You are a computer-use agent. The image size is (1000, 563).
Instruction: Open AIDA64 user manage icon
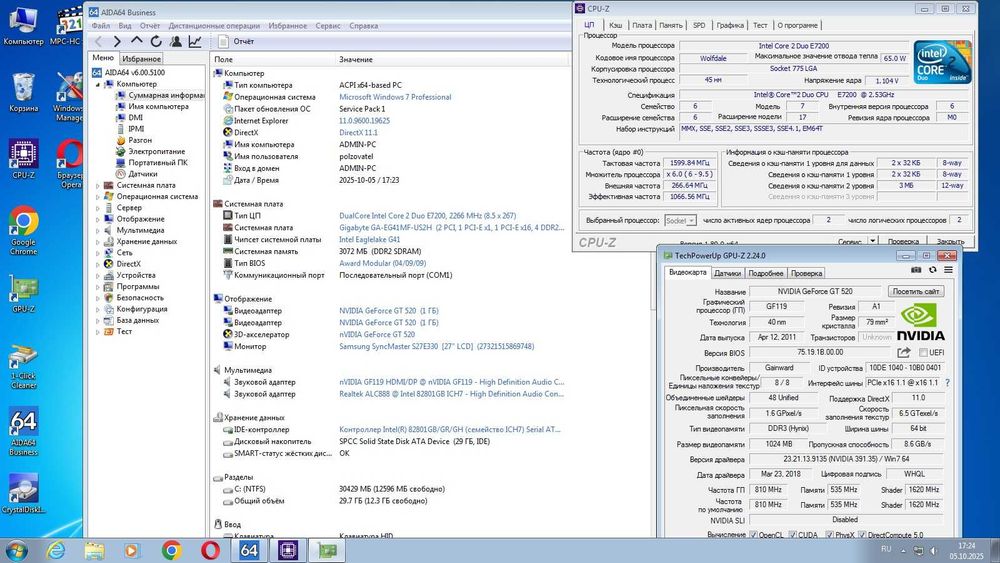pos(175,41)
